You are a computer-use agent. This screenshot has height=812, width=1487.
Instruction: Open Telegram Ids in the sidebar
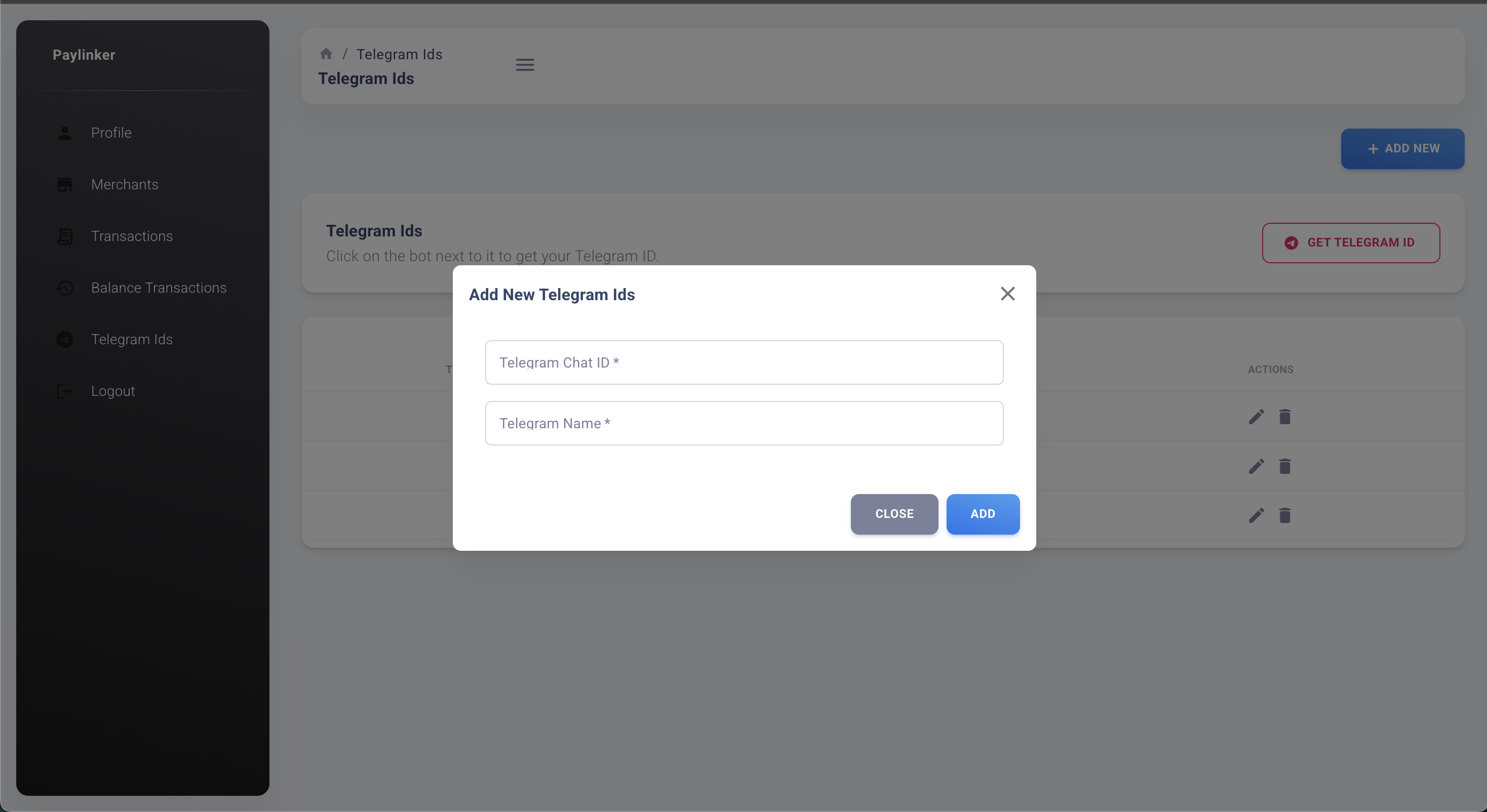143,339
